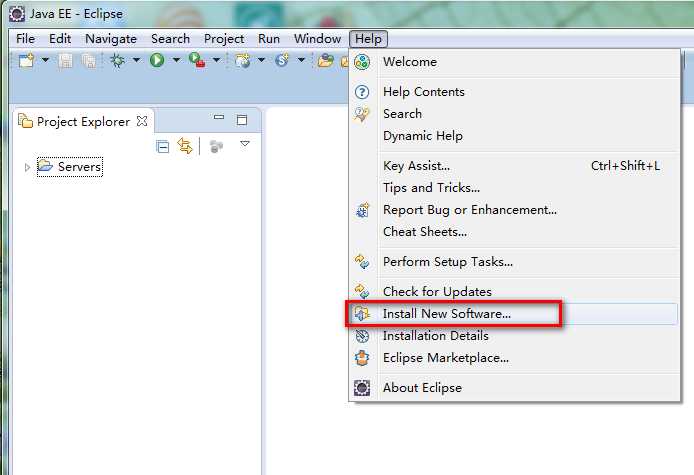Choose Install New Software... menu item
The height and width of the screenshot is (475, 694).
pyautogui.click(x=514, y=314)
